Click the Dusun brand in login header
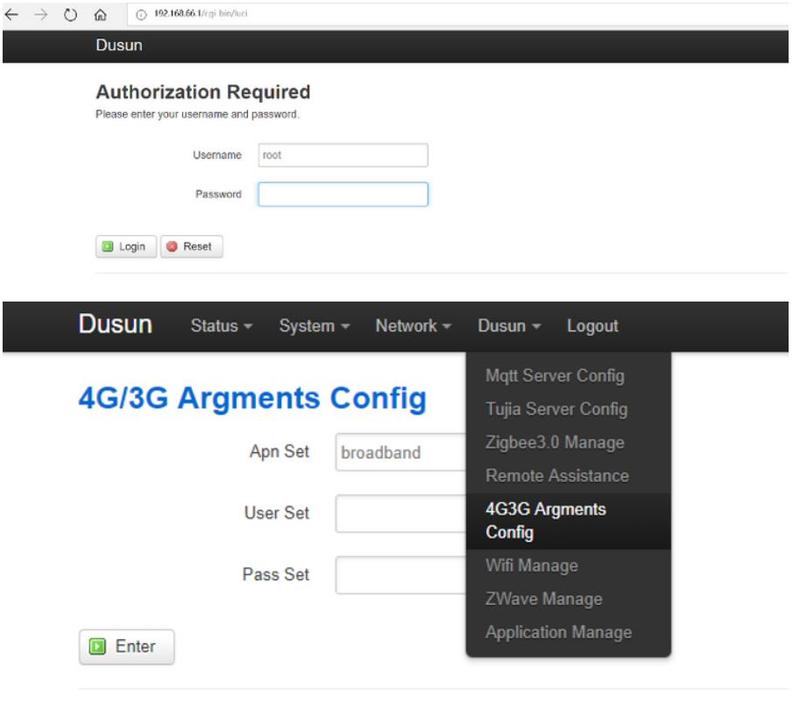 point(119,45)
